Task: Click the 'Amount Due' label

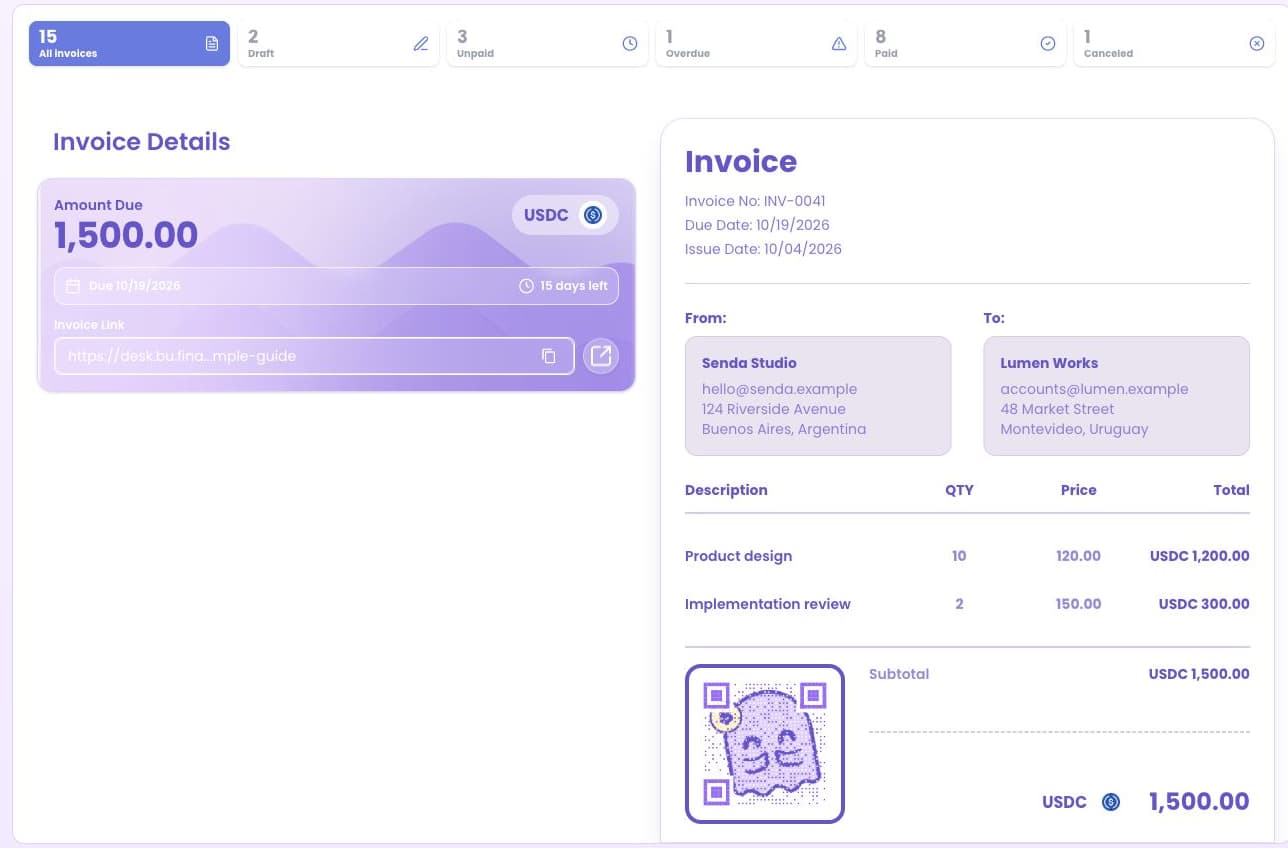Action: 98,205
